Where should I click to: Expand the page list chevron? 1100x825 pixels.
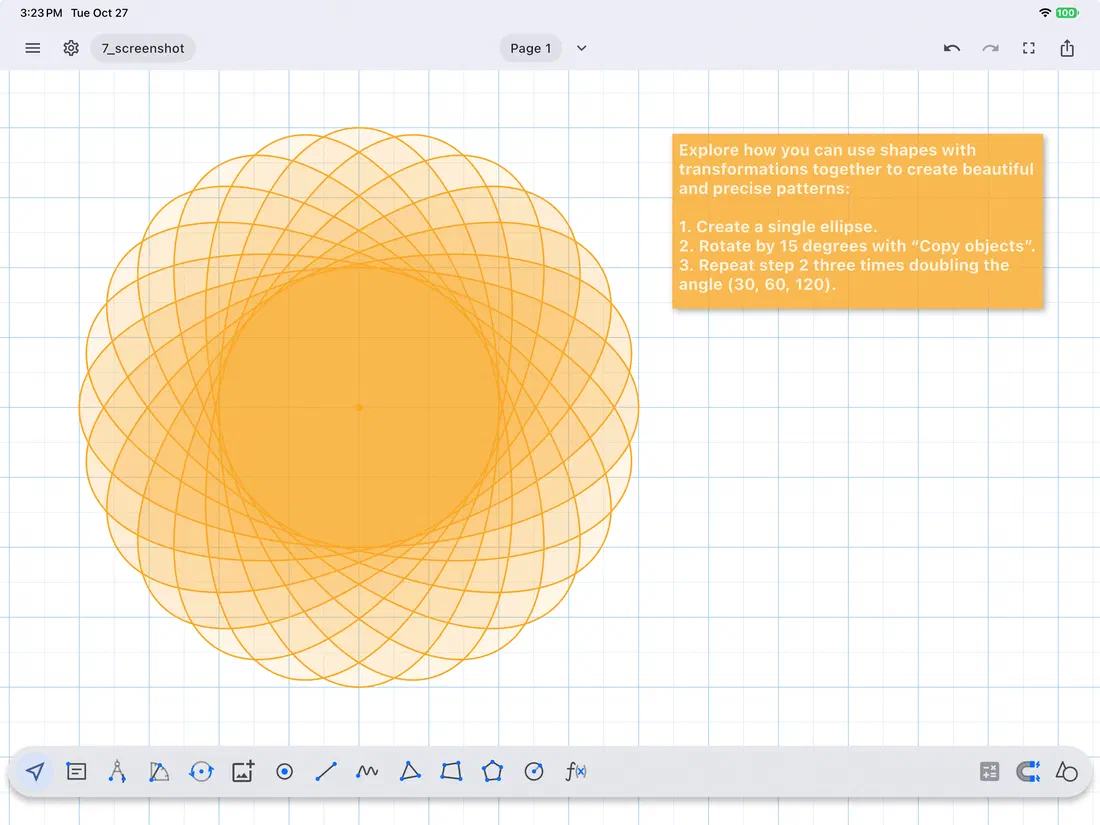tap(582, 48)
